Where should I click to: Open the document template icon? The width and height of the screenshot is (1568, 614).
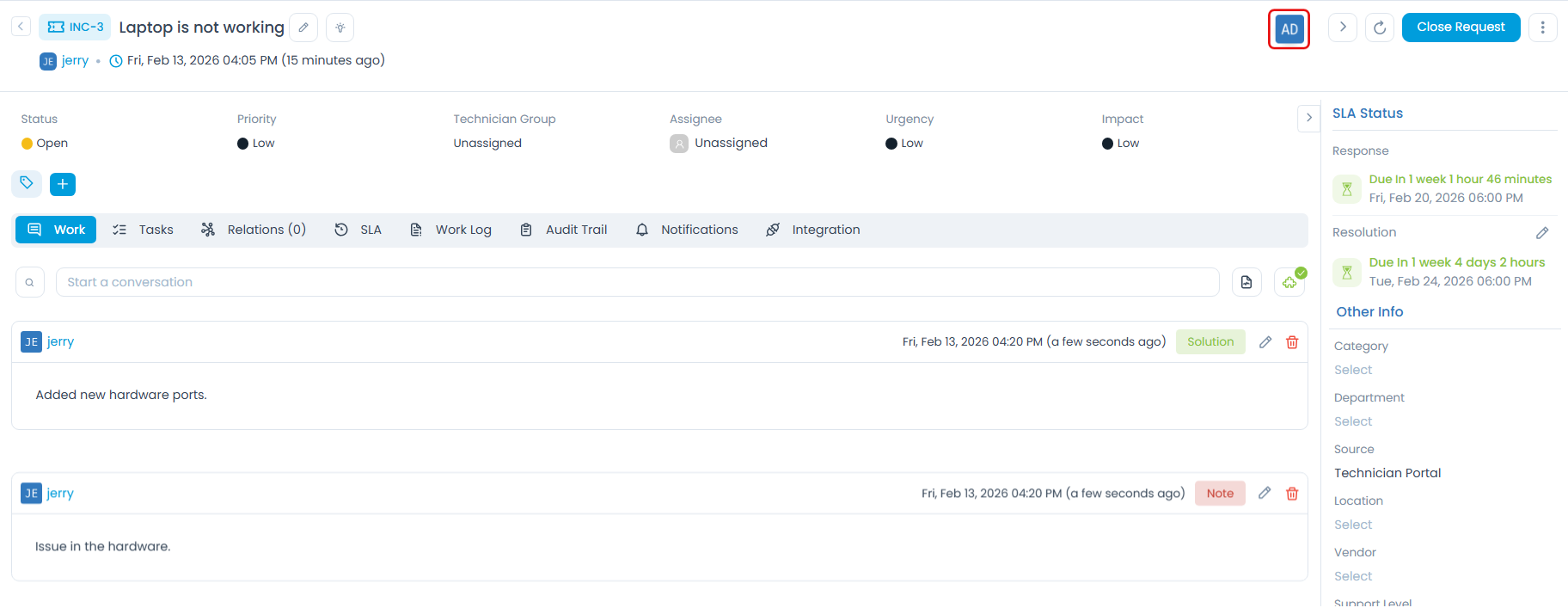pos(1246,282)
